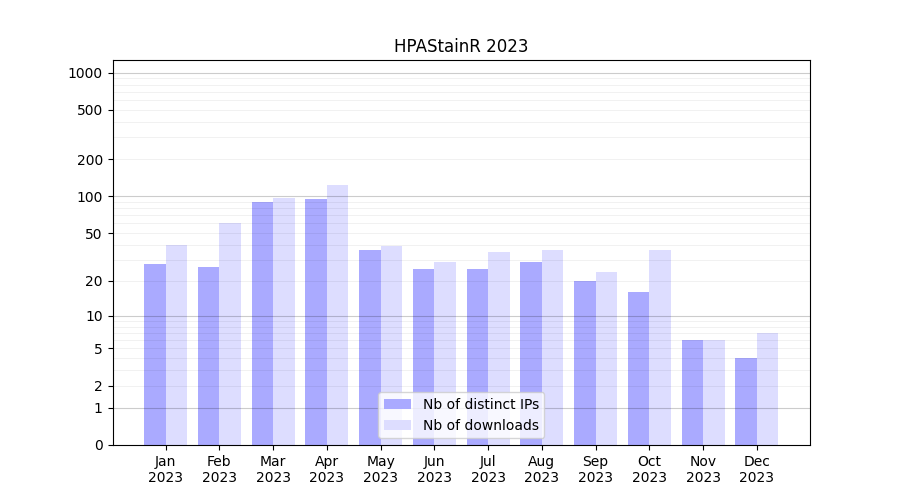Click the 100 y-axis tick label
The image size is (900, 500).
click(90, 197)
